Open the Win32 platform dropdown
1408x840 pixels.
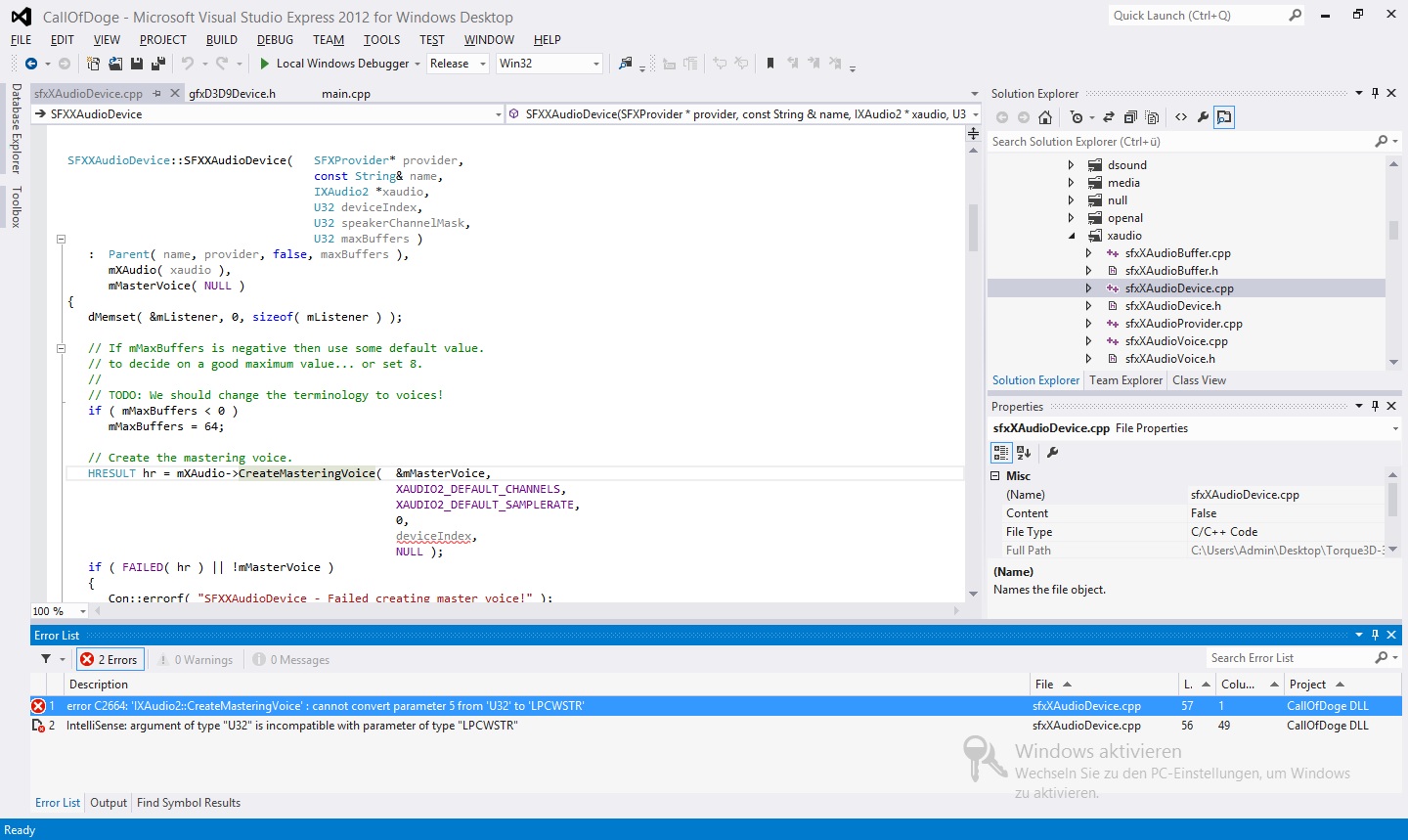[x=595, y=64]
